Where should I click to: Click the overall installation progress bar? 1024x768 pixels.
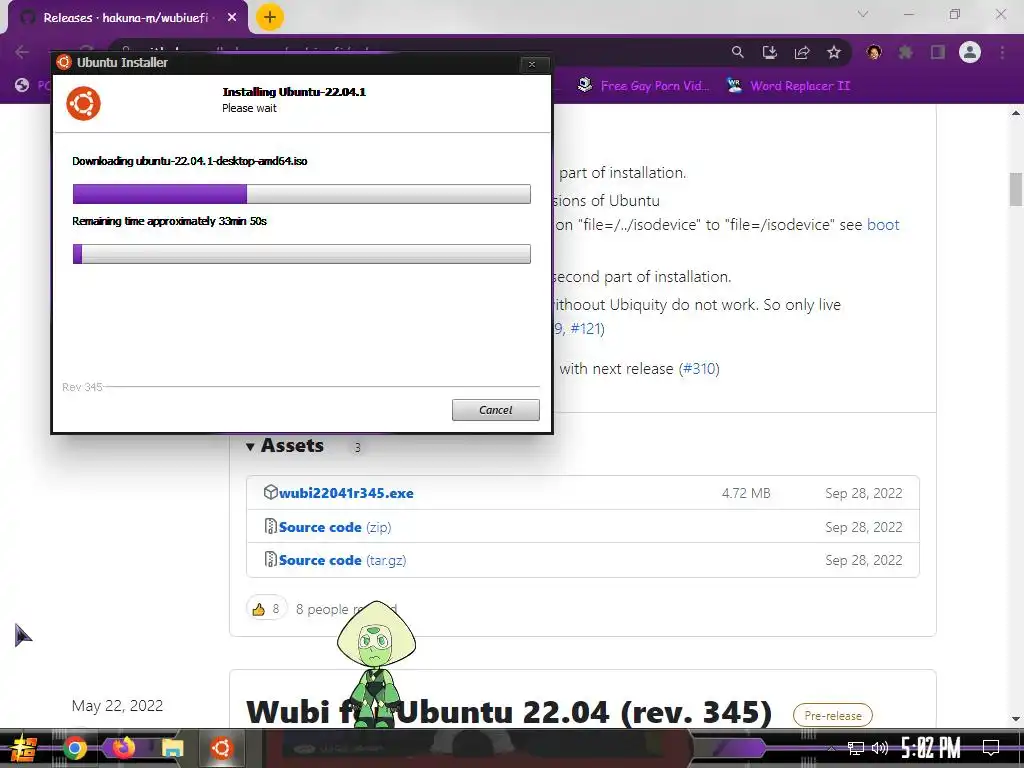point(302,254)
